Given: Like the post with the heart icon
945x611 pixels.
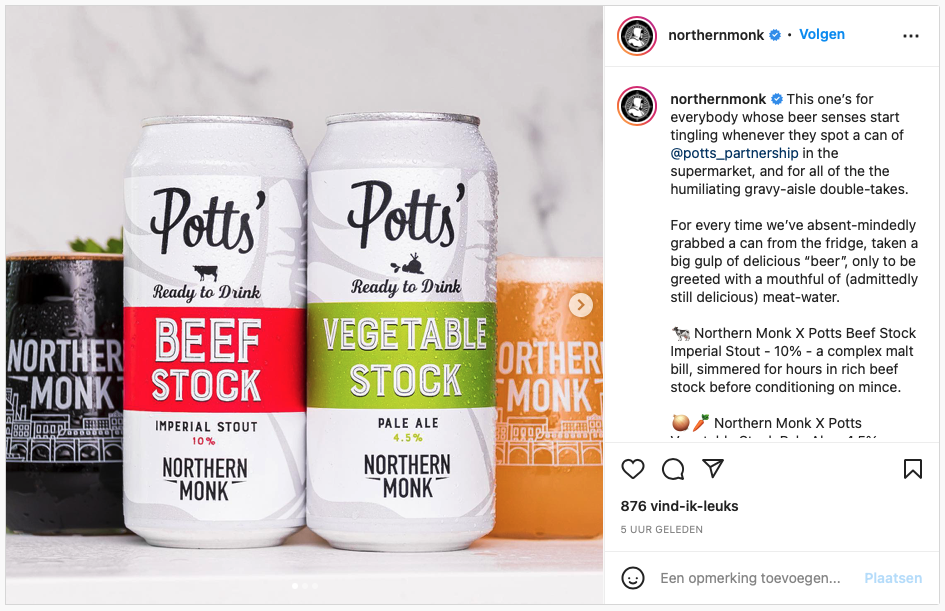Looking at the screenshot, I should tap(633, 469).
